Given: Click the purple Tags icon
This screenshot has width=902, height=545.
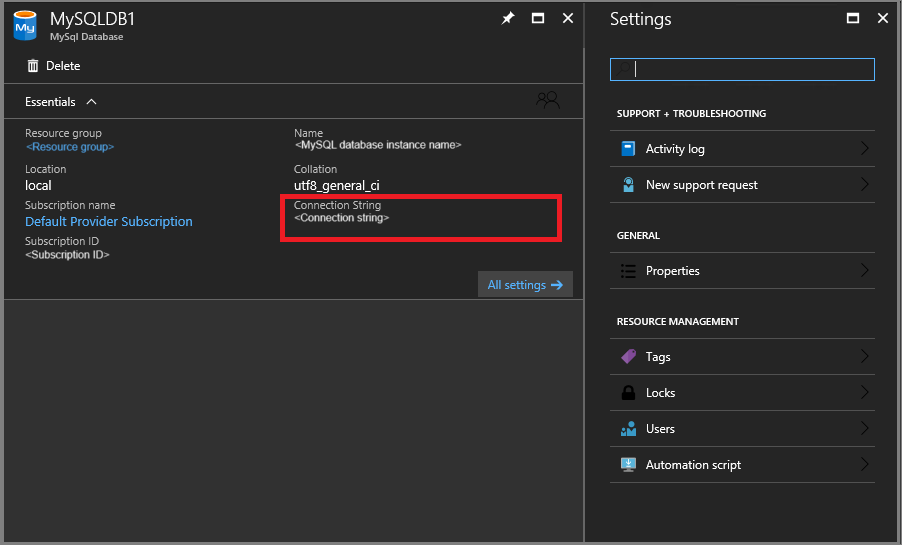Looking at the screenshot, I should coord(628,357).
